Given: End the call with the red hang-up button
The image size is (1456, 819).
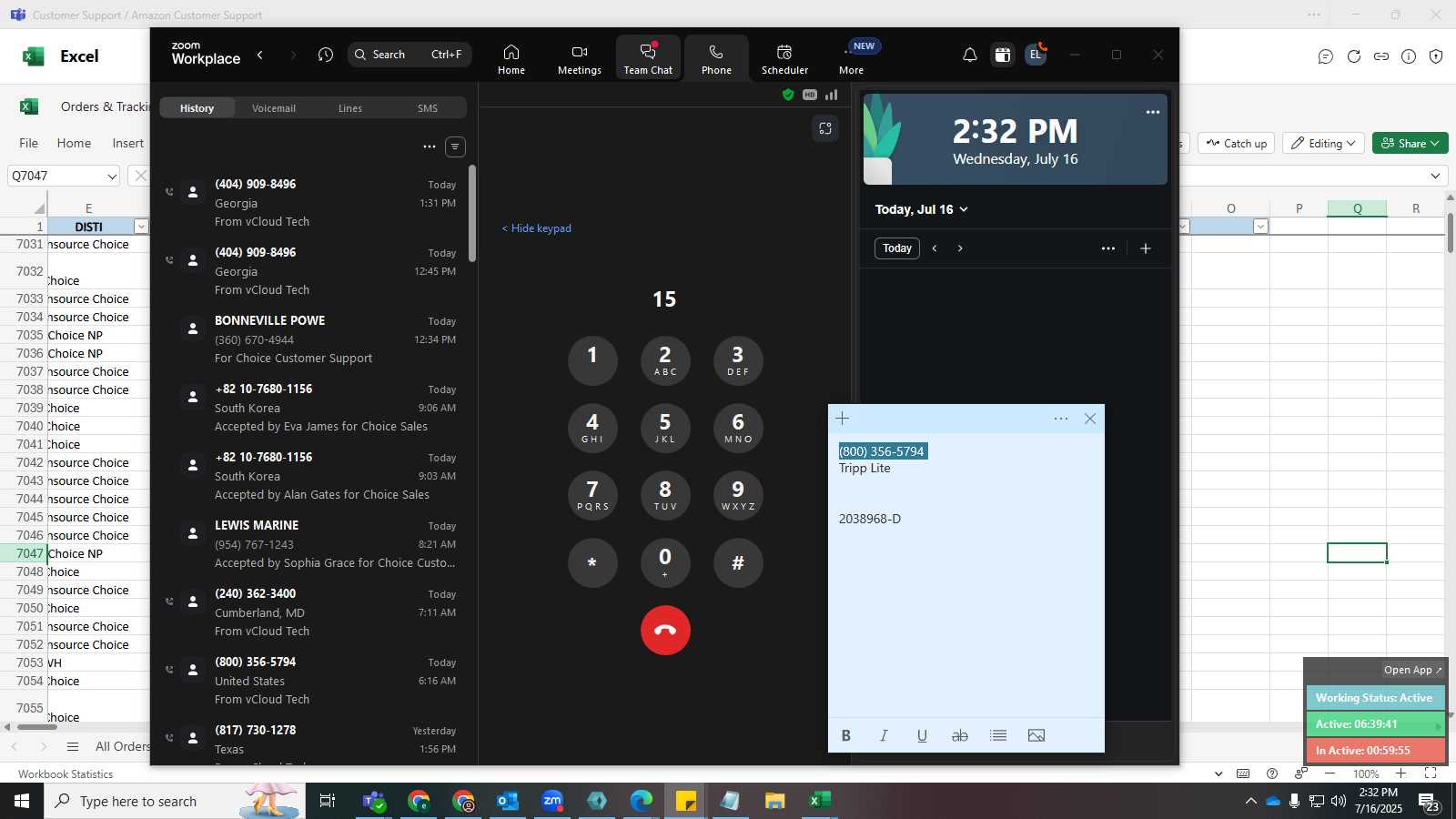Looking at the screenshot, I should click(x=665, y=630).
